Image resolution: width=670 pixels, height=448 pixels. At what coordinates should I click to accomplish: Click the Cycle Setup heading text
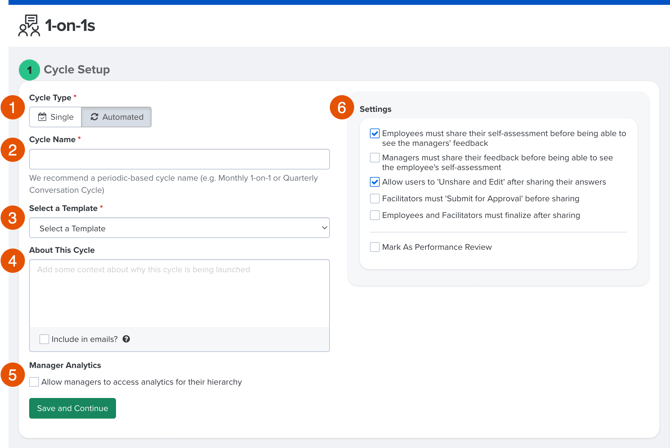[x=77, y=70]
